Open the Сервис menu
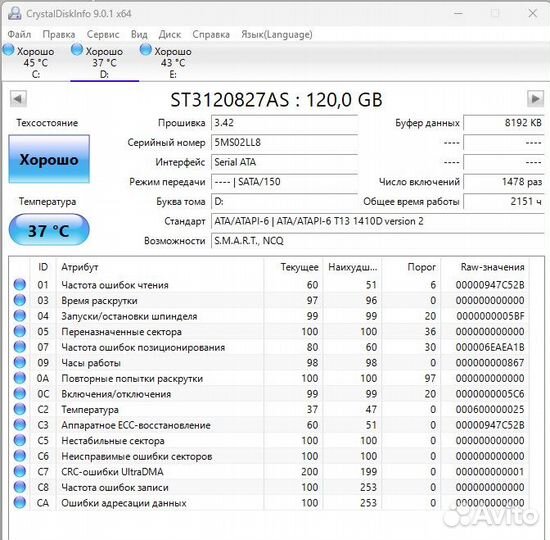 click(x=103, y=34)
